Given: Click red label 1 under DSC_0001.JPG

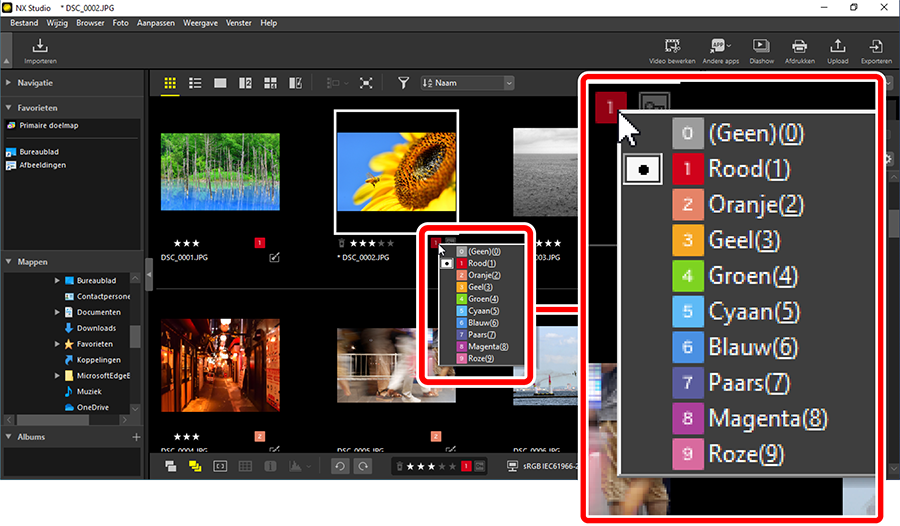Looking at the screenshot, I should [x=259, y=243].
